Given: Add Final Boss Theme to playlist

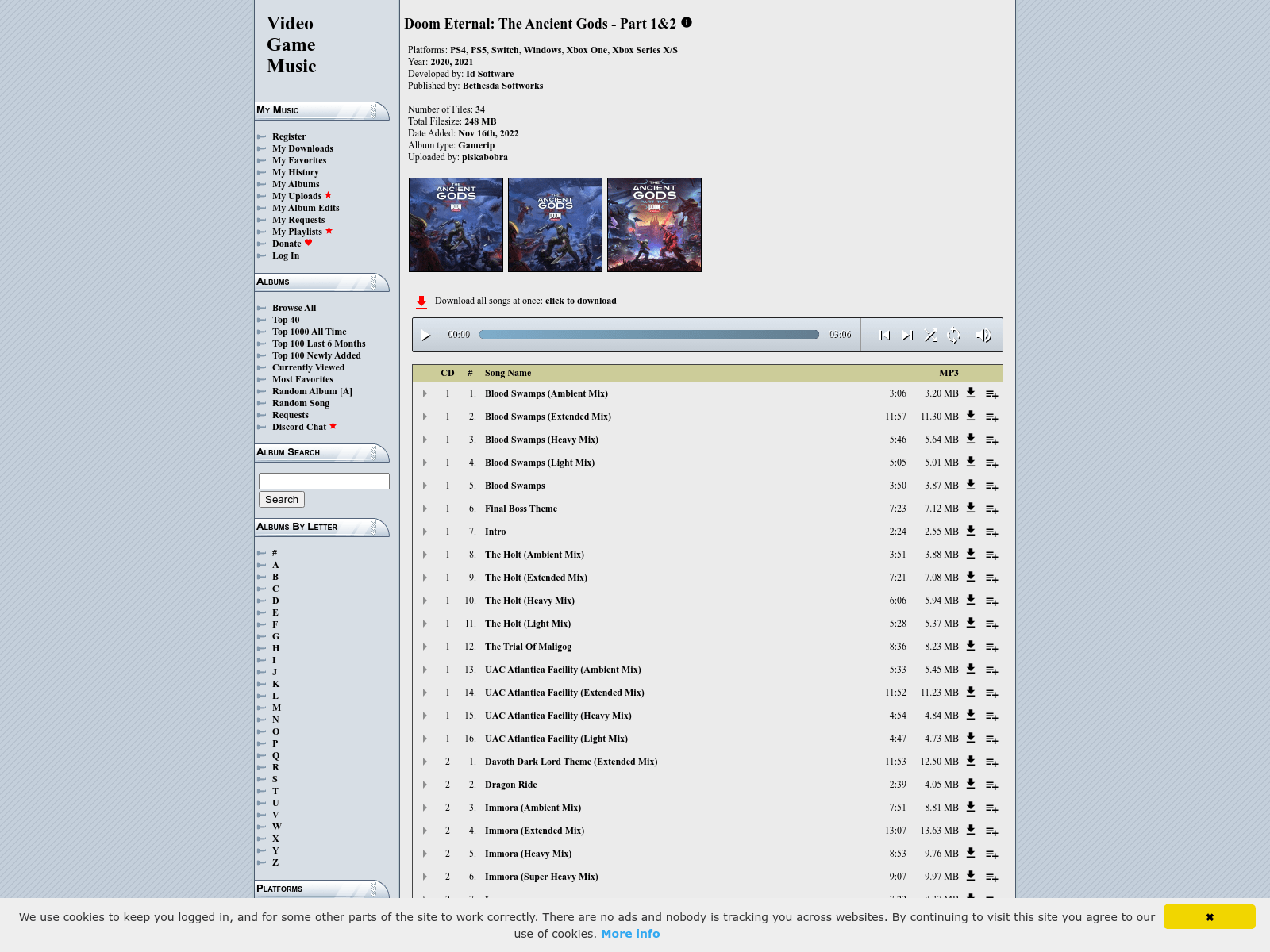Looking at the screenshot, I should tap(991, 509).
